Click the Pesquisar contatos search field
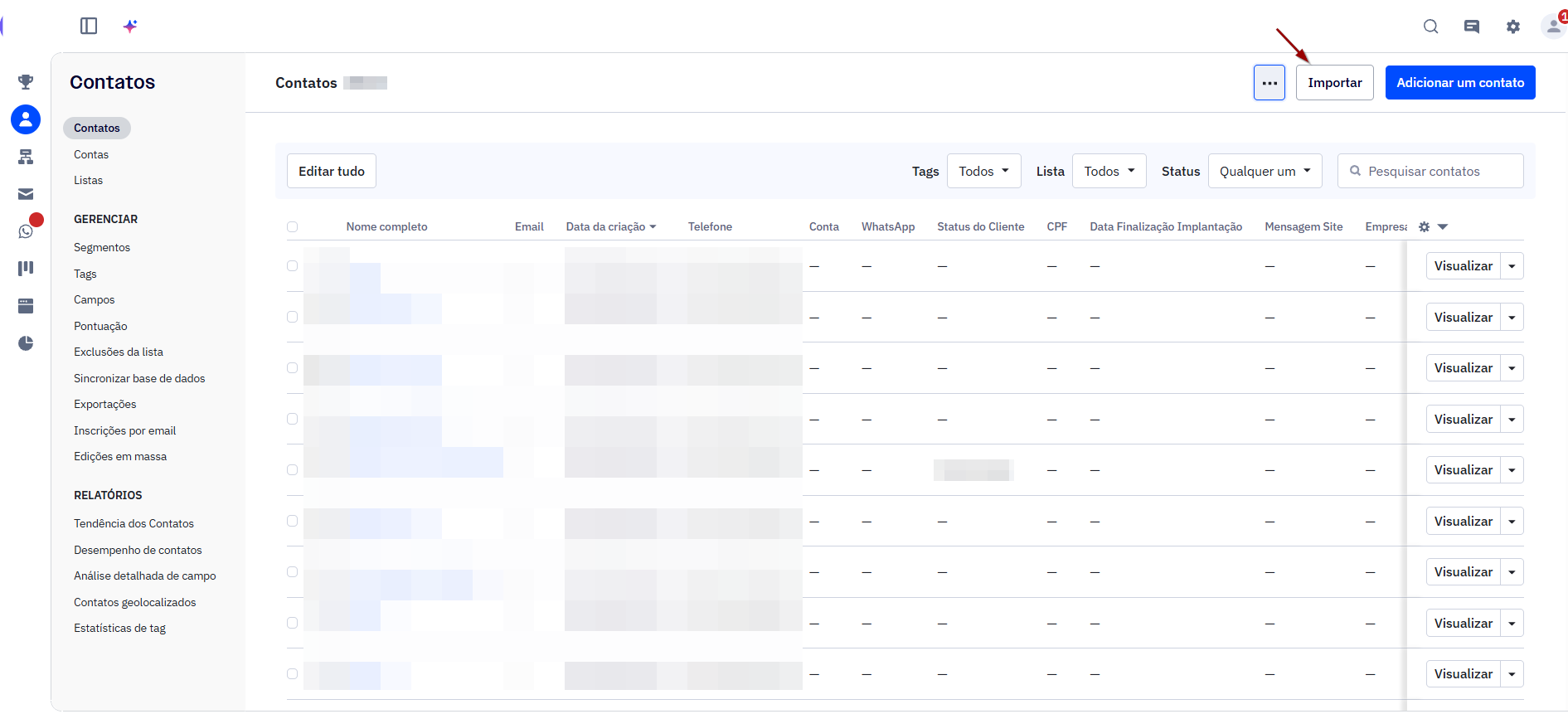 pyautogui.click(x=1430, y=171)
